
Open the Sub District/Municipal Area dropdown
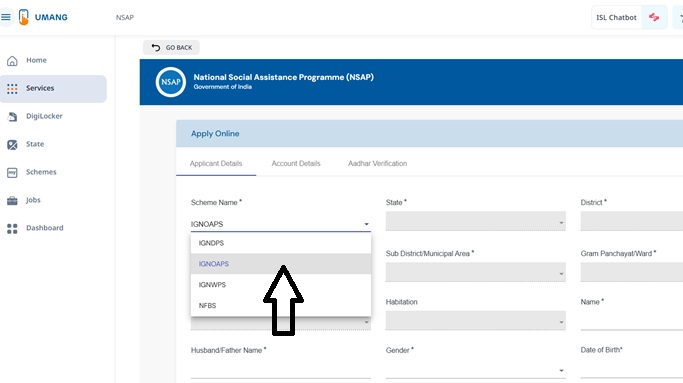pos(475,272)
